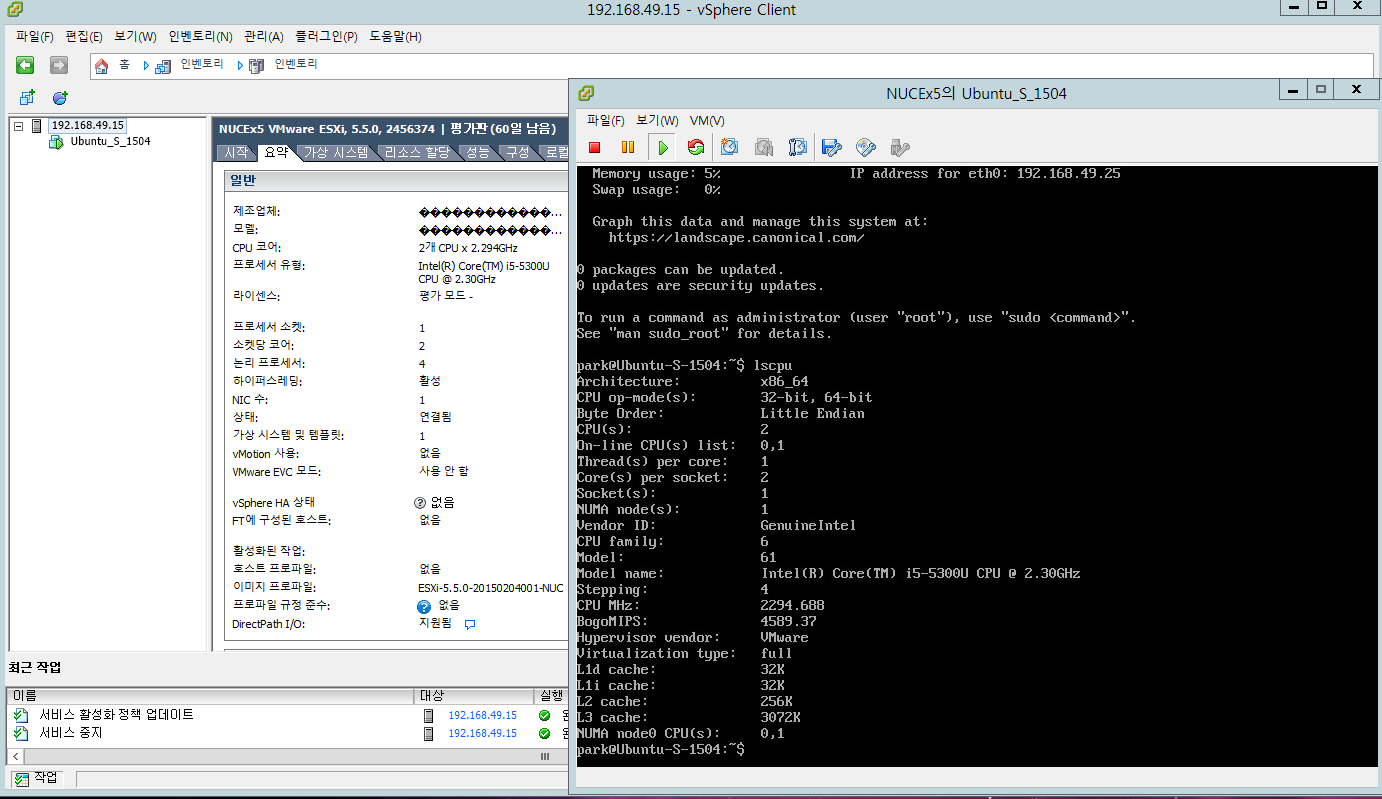Click DirectPath I/O speech bubble icon

(x=470, y=624)
